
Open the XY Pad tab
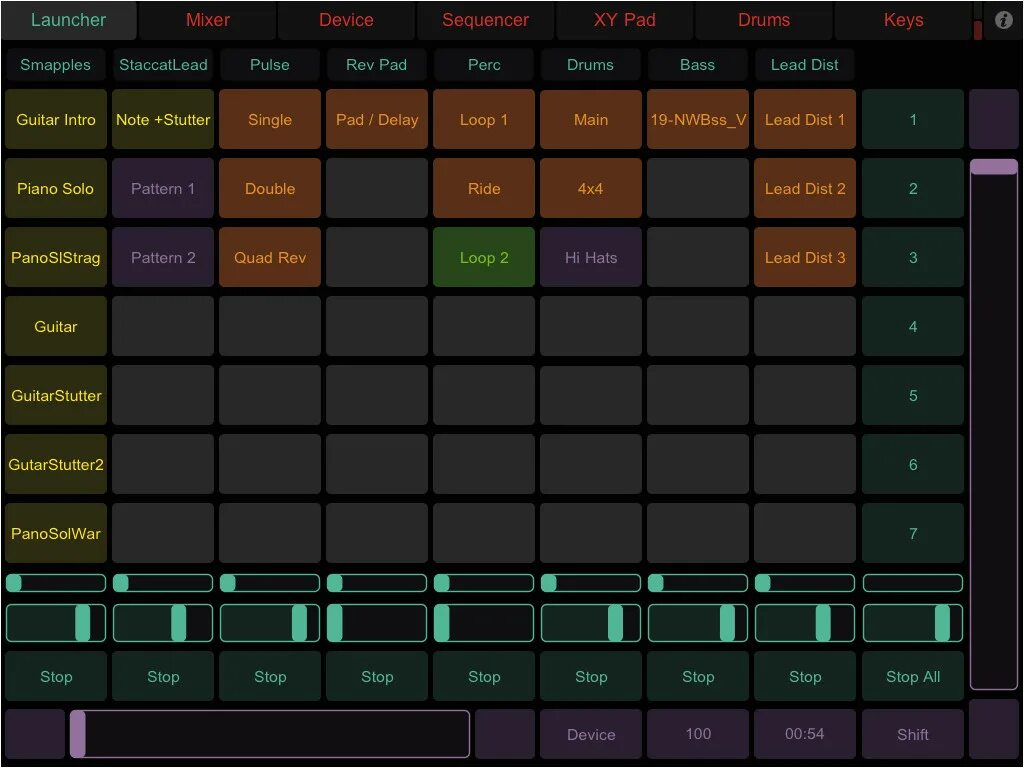(624, 20)
